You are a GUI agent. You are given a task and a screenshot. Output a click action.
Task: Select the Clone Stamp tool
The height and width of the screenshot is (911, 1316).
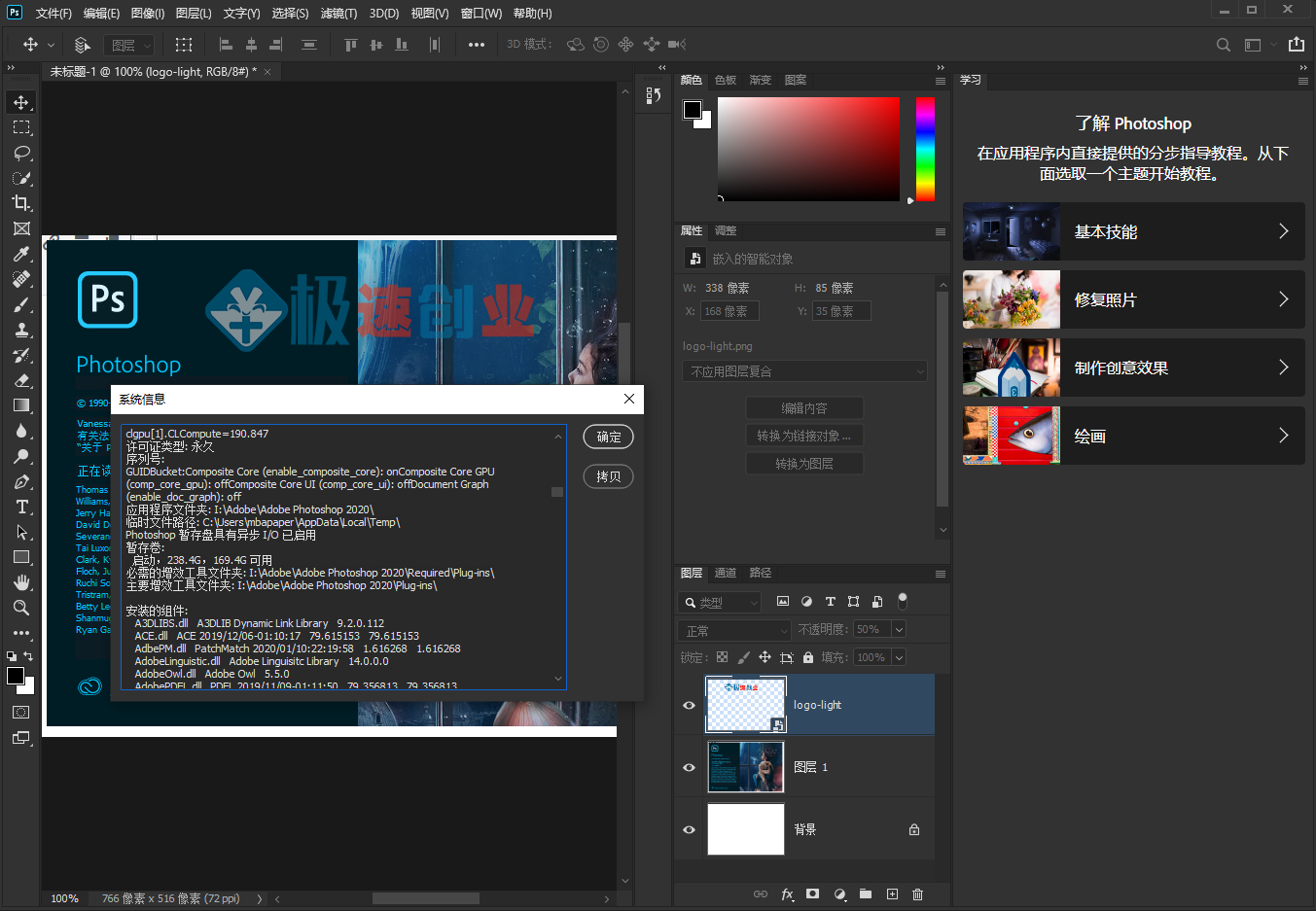pos(20,330)
